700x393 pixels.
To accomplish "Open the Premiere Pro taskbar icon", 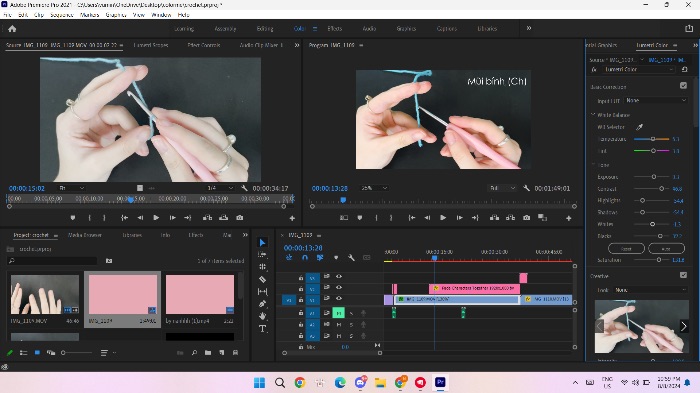I will [x=440, y=382].
